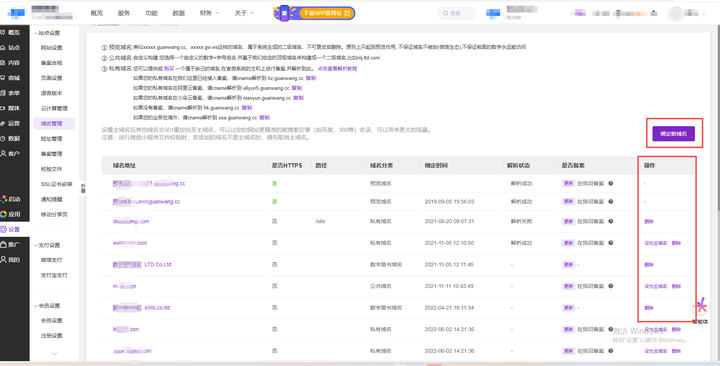Image resolution: width=720 pixels, height=366 pixels.
Task: Open 应用 in the dark sidebar
Action: click(10, 214)
